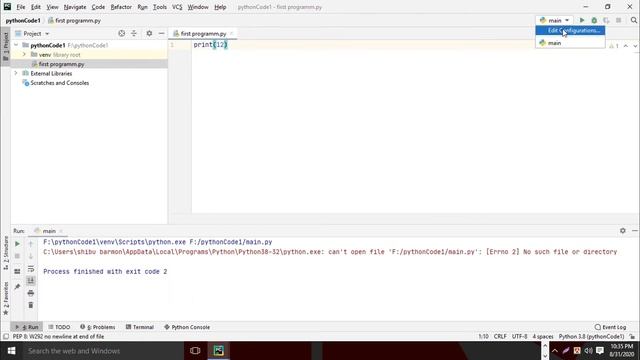Screen dimensions: 640x360
Task: Open Run panel settings gear
Action: point(623,231)
